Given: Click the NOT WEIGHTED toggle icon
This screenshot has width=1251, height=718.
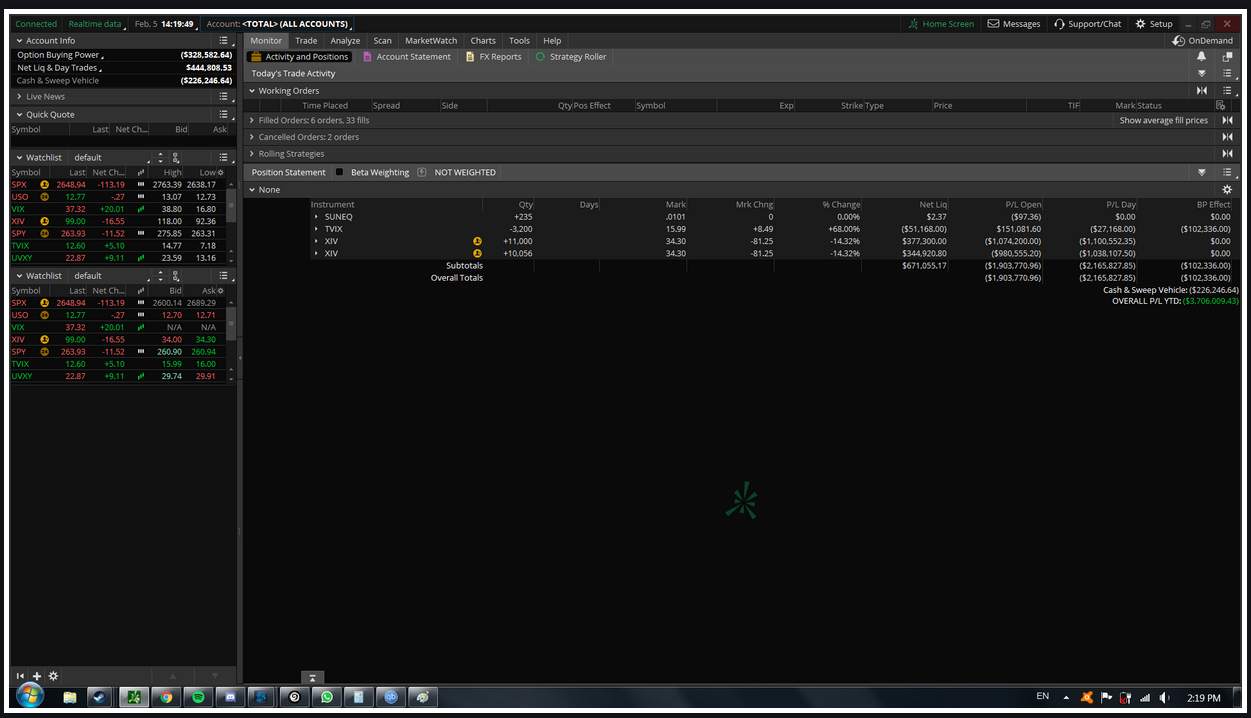Looking at the screenshot, I should (422, 172).
